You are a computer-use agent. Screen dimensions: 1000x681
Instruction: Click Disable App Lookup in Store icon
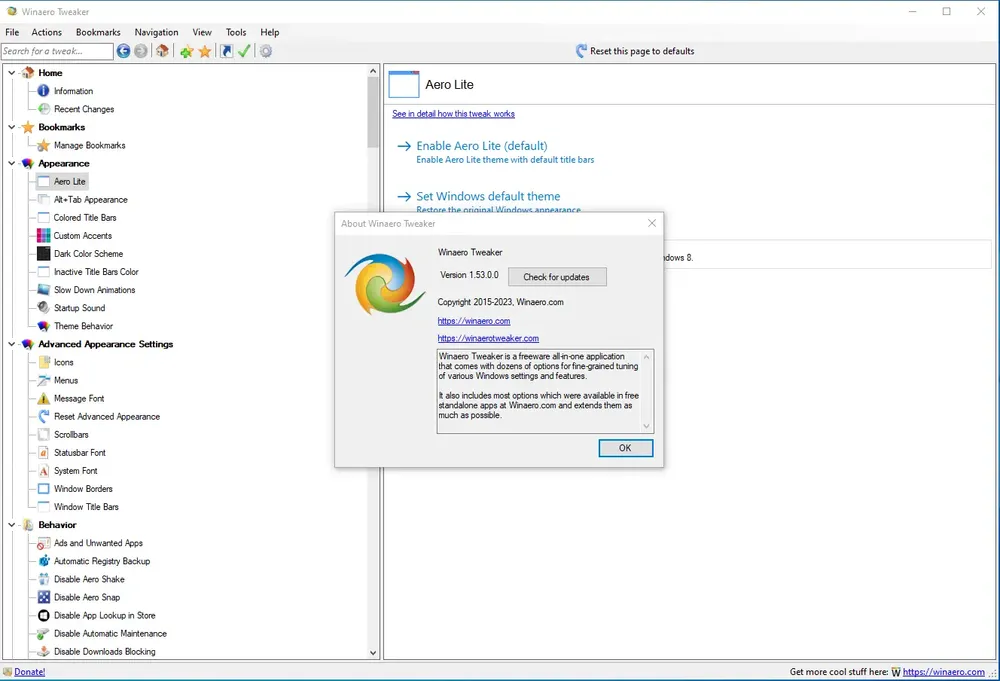(x=43, y=615)
